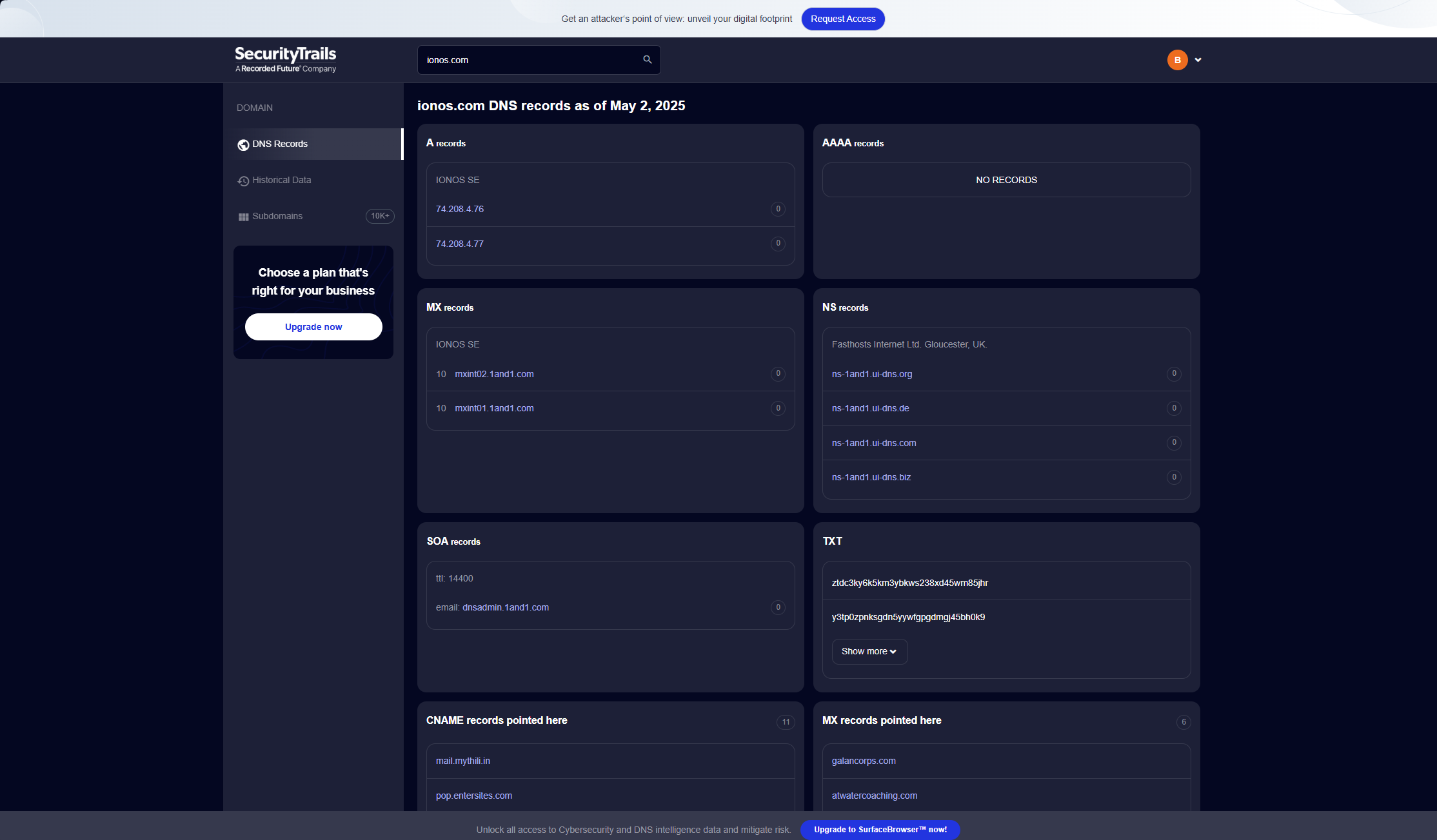
Task: Open IP address 74.208.4.77
Action: pos(460,244)
